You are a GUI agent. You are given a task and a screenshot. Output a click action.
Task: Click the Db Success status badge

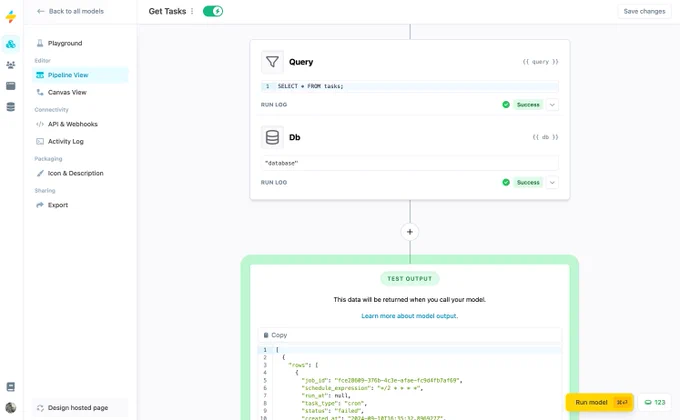click(528, 183)
